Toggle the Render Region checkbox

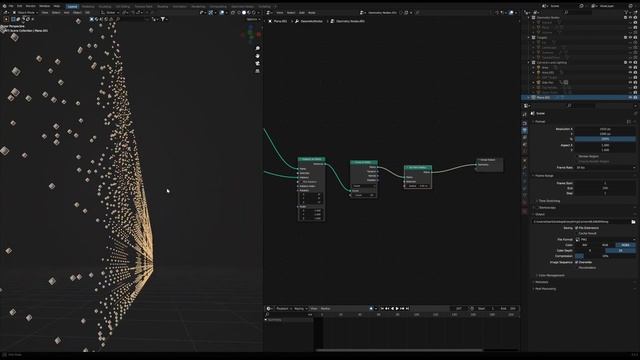(x=576, y=156)
